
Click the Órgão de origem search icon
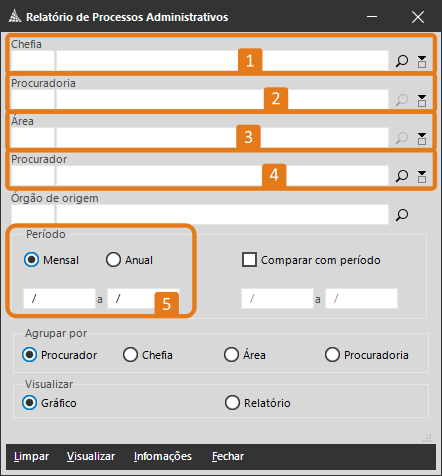coord(402,215)
